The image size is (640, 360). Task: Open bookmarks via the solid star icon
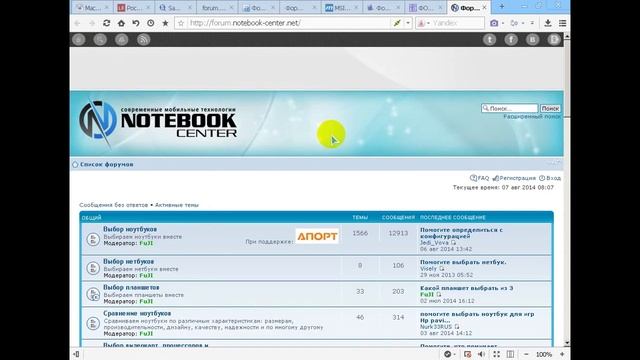pyautogui.click(x=165, y=23)
